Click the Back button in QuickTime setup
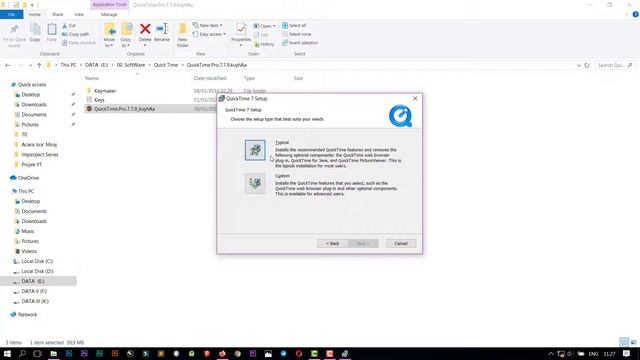Screen dimensions: 640x360 332,243
